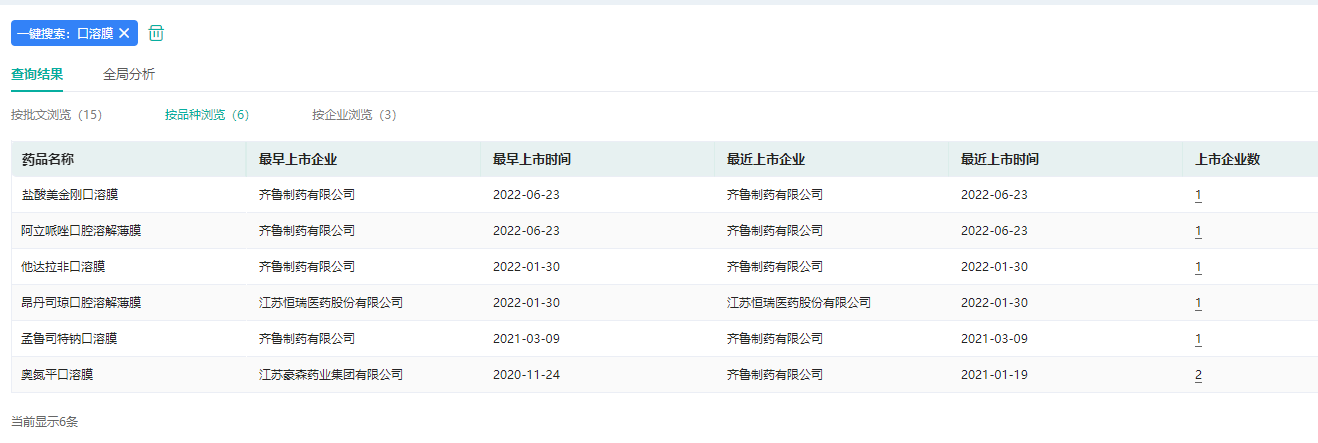Open company count link for 盐酸美金刚口溶膜
This screenshot has width=1318, height=443.
1198,195
